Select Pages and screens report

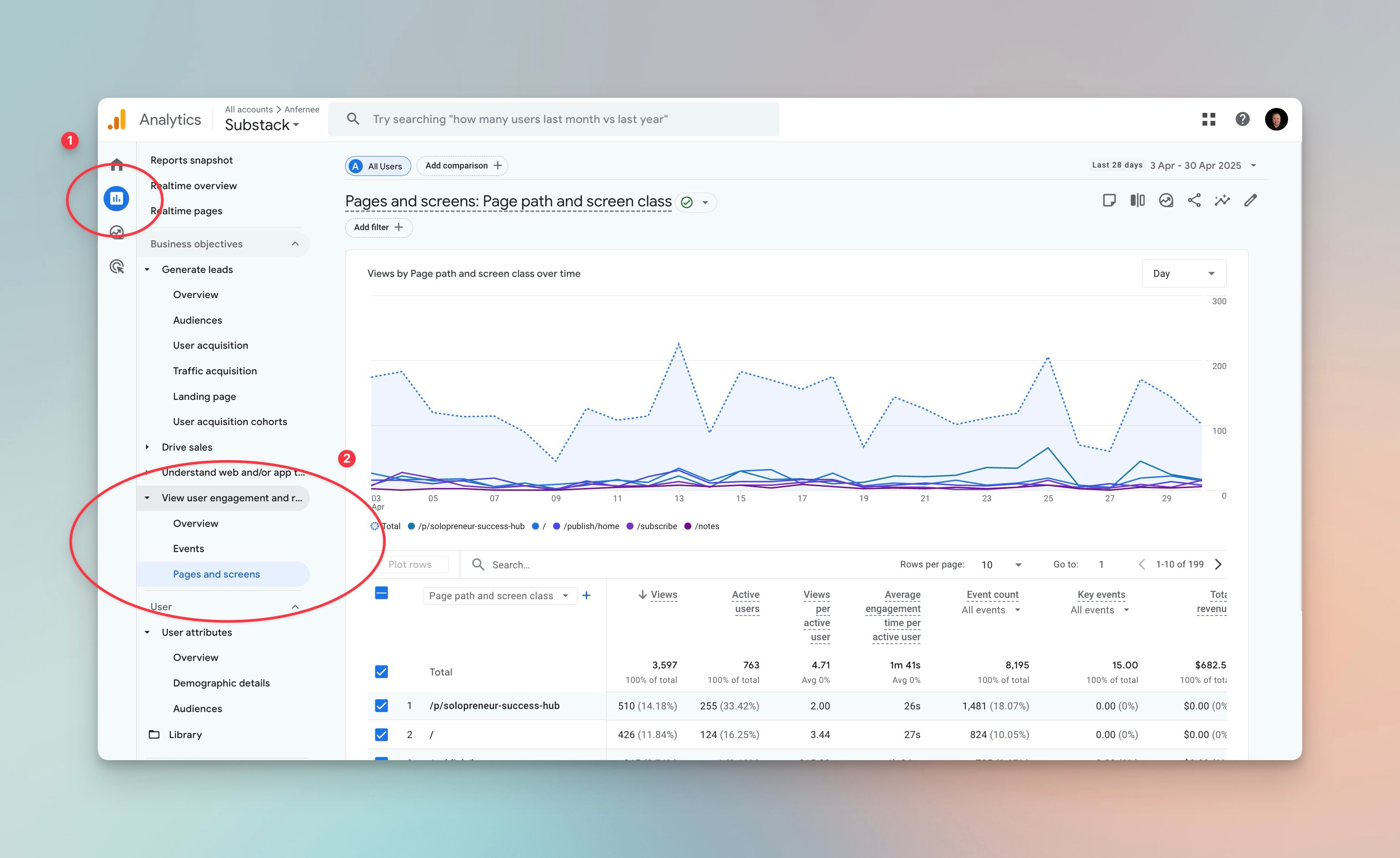click(x=216, y=574)
